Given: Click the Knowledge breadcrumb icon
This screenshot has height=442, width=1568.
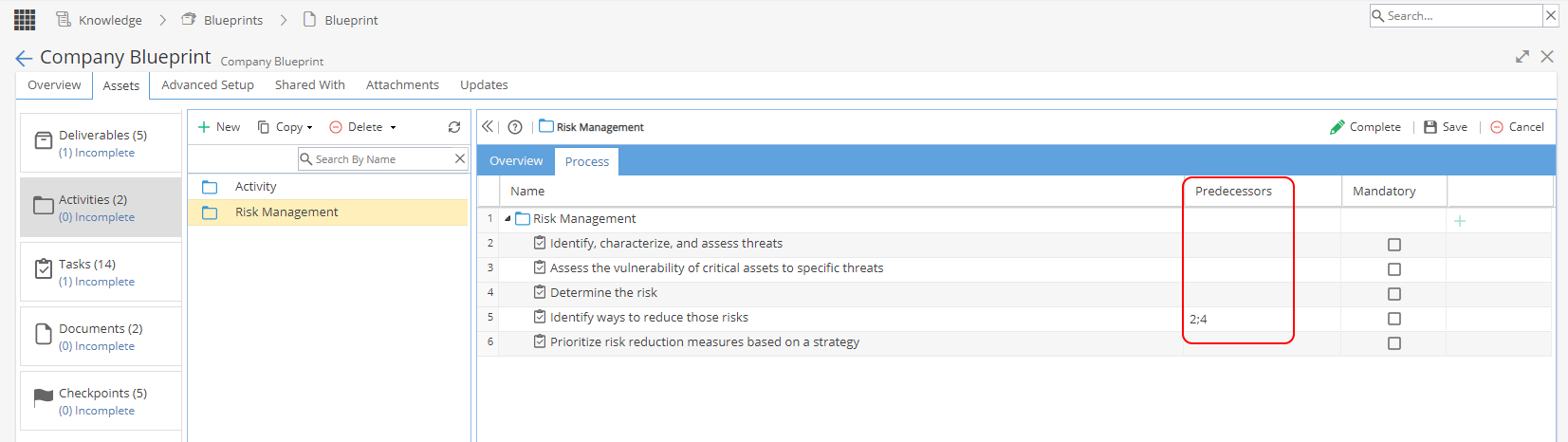Looking at the screenshot, I should click(x=64, y=19).
